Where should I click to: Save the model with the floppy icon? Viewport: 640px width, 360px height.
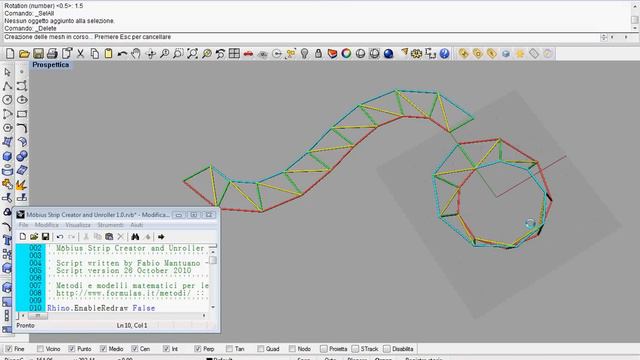point(38,53)
